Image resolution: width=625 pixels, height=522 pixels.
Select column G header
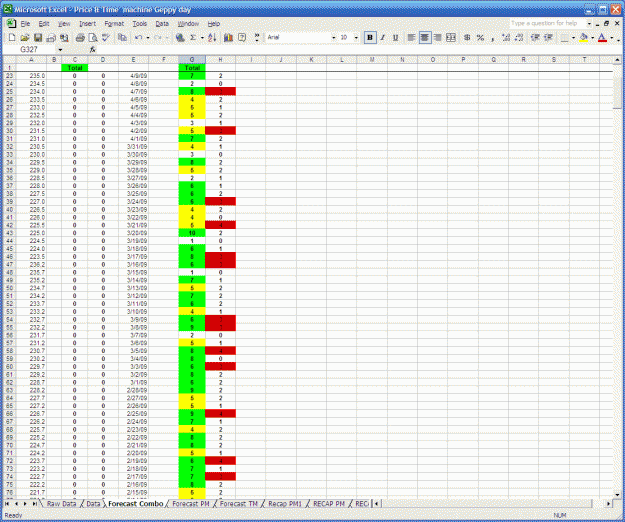pyautogui.click(x=192, y=60)
